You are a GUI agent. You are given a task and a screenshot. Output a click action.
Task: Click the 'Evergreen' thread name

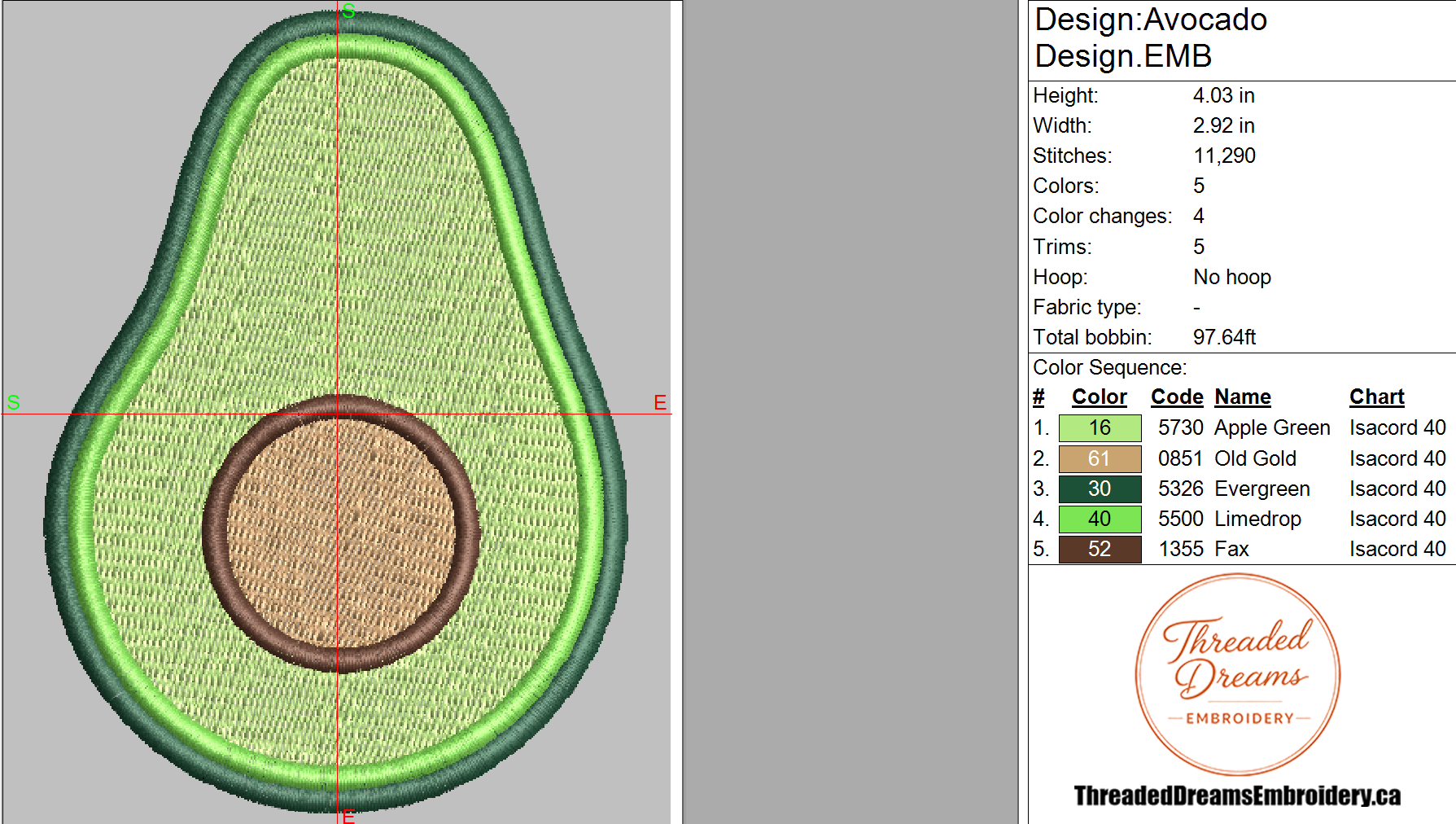(x=1262, y=489)
